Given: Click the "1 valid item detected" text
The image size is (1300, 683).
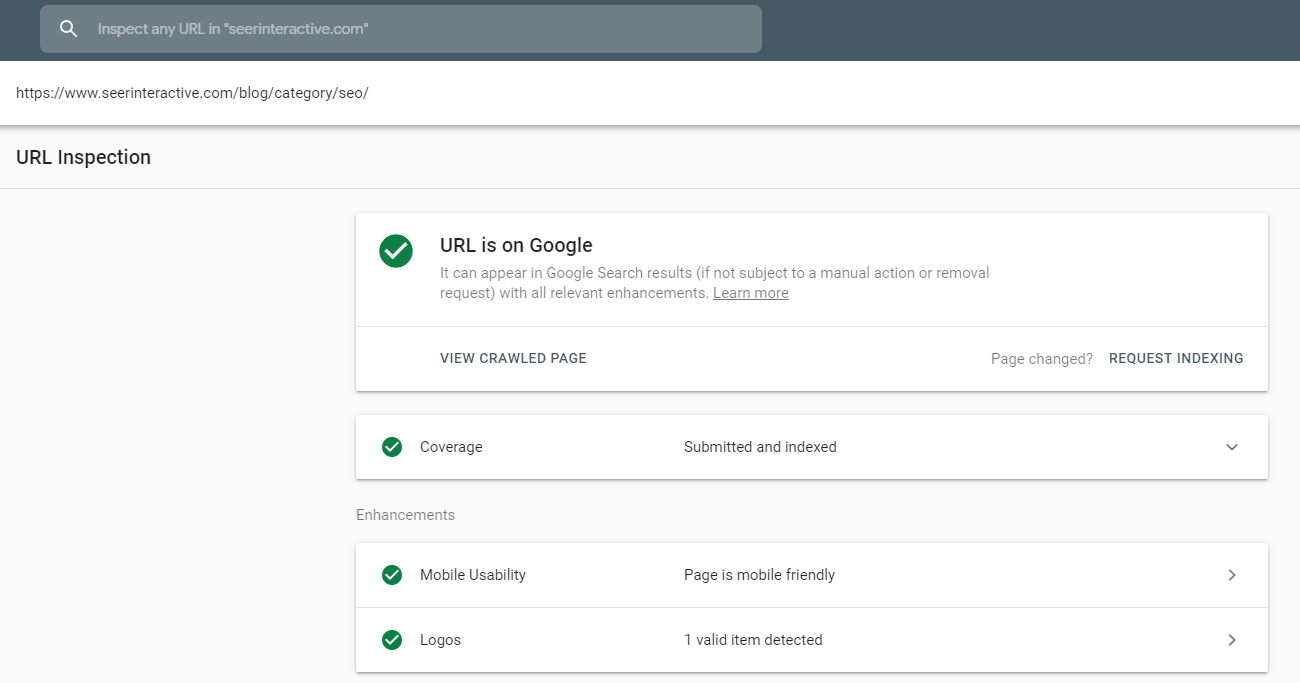Looking at the screenshot, I should pyautogui.click(x=753, y=640).
